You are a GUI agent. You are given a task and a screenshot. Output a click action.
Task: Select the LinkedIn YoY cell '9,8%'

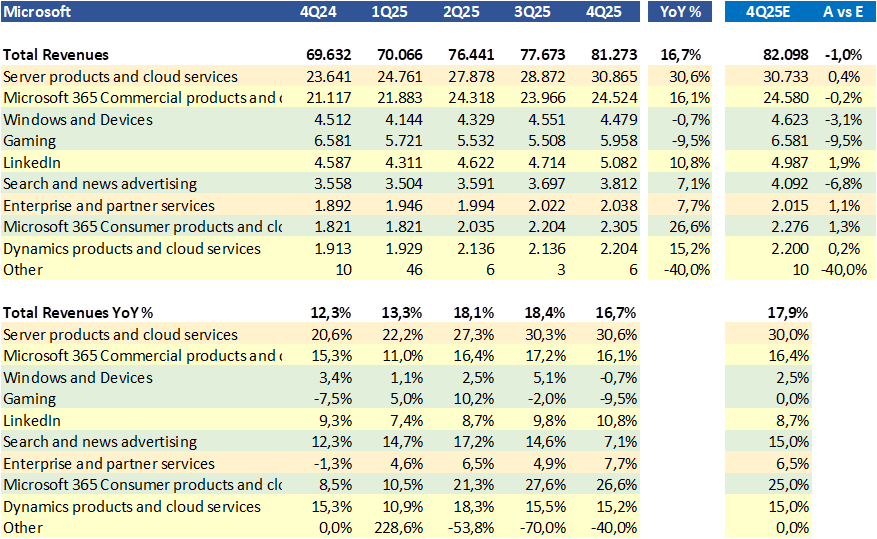click(x=549, y=421)
